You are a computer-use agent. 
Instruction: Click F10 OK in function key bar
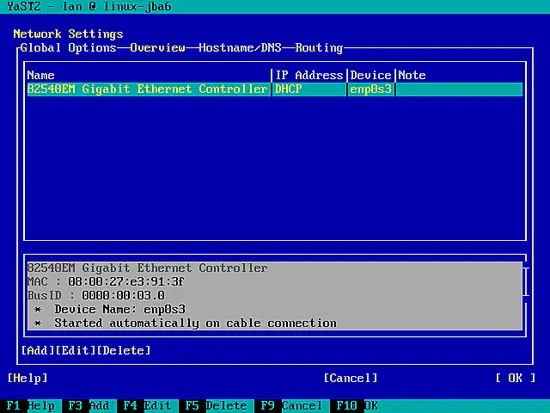(x=357, y=406)
